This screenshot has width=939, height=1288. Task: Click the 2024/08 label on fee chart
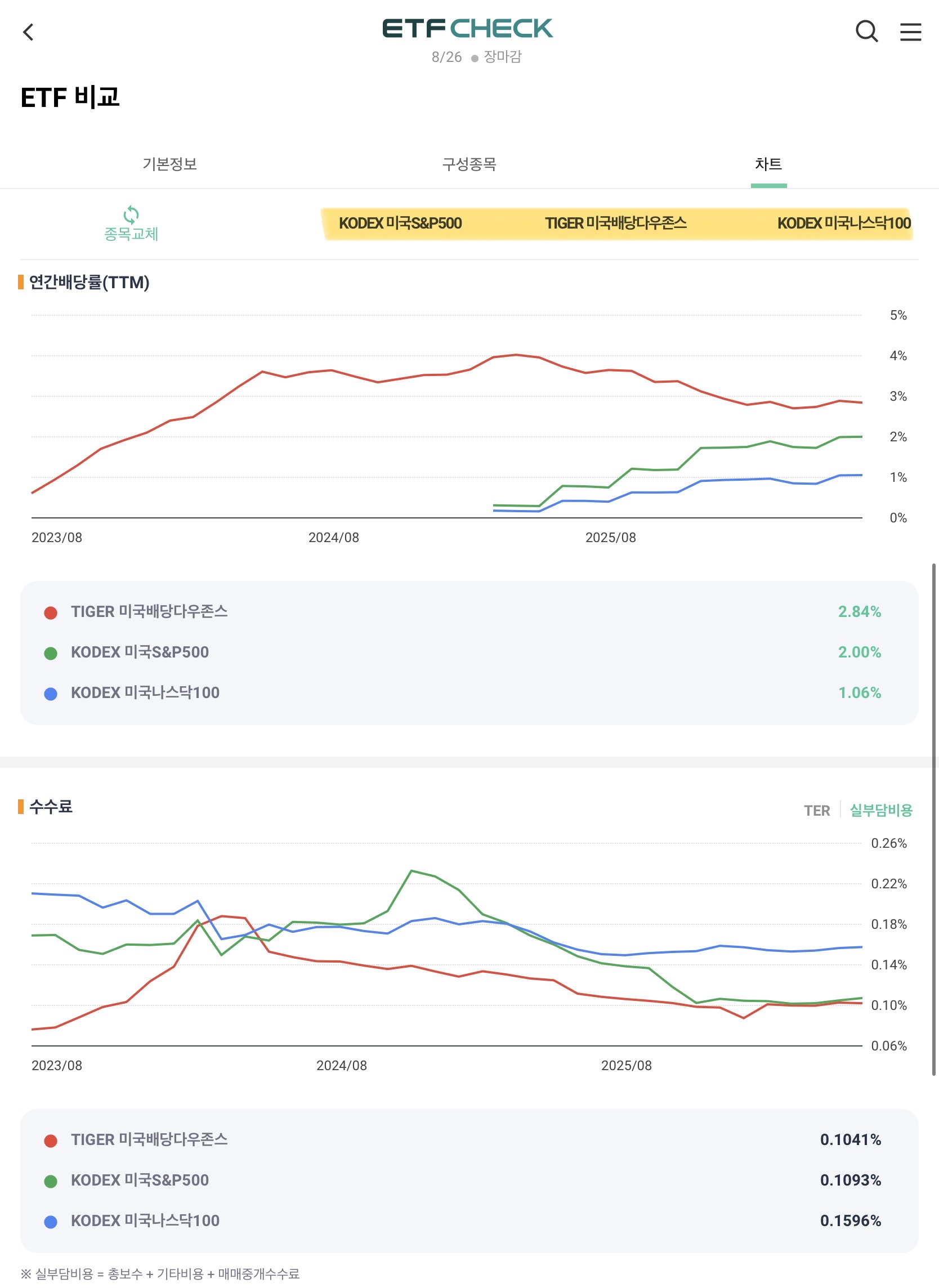[342, 1066]
